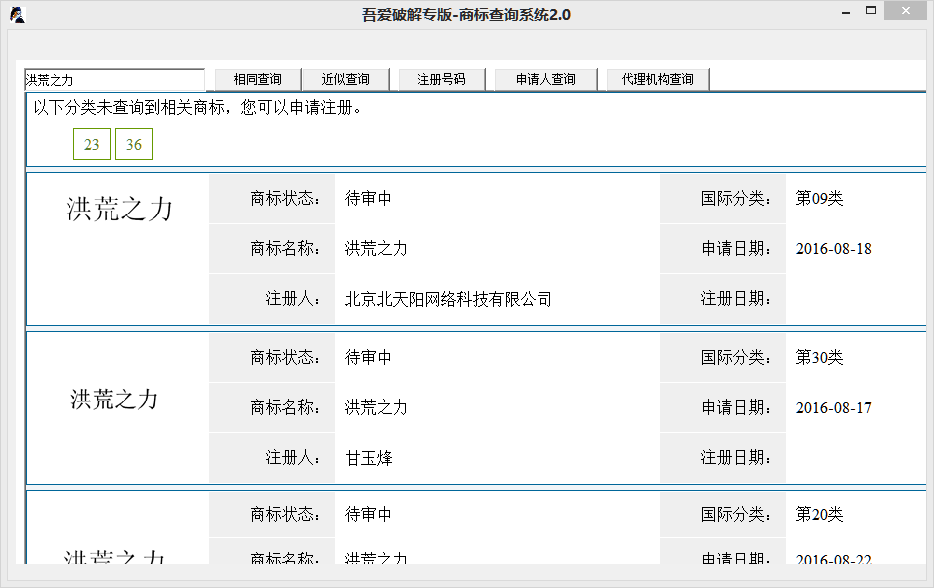
Task: Click classification 第09类 of the first result
Action: [x=819, y=198]
